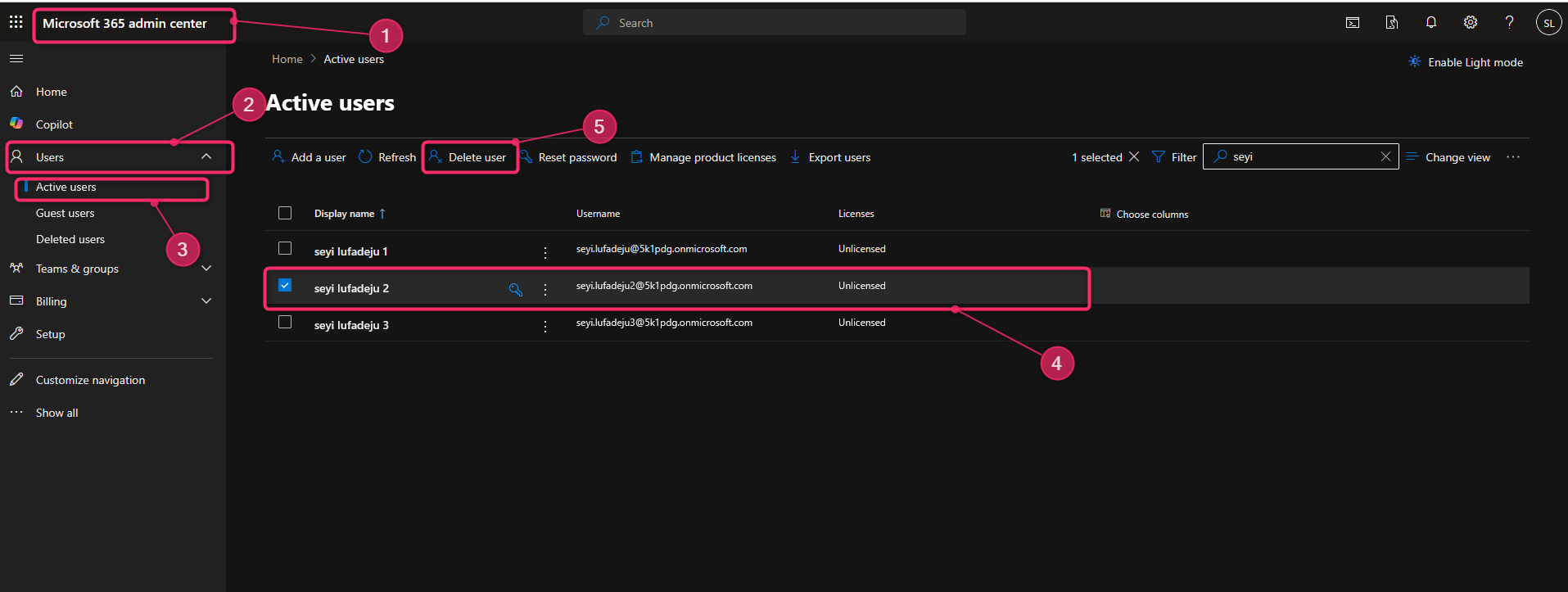The image size is (1568, 592).
Task: Click Export users
Action: [x=830, y=156]
